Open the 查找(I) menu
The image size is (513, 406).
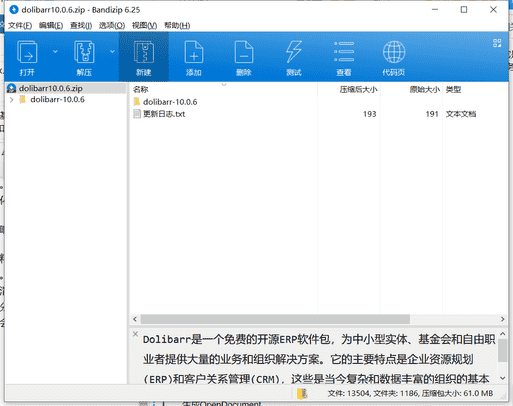pos(81,25)
